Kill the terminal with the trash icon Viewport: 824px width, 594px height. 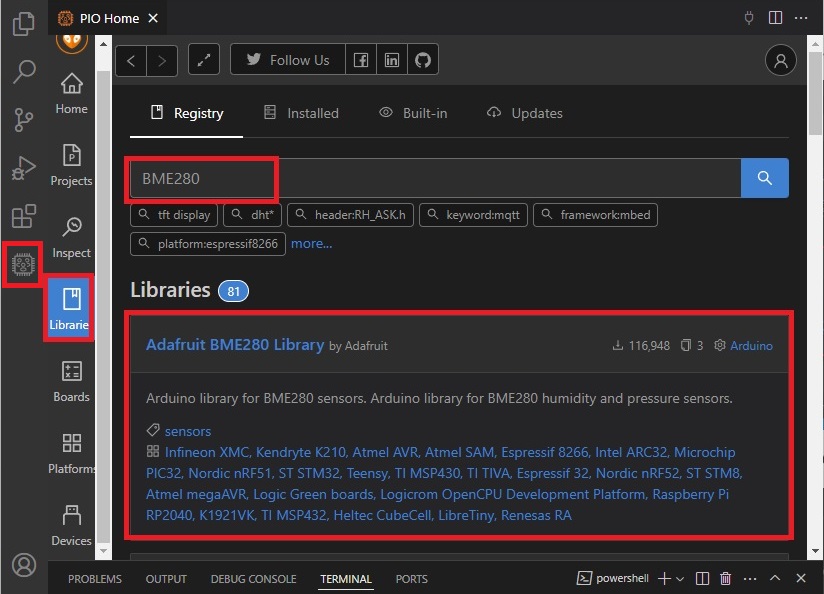(x=725, y=578)
